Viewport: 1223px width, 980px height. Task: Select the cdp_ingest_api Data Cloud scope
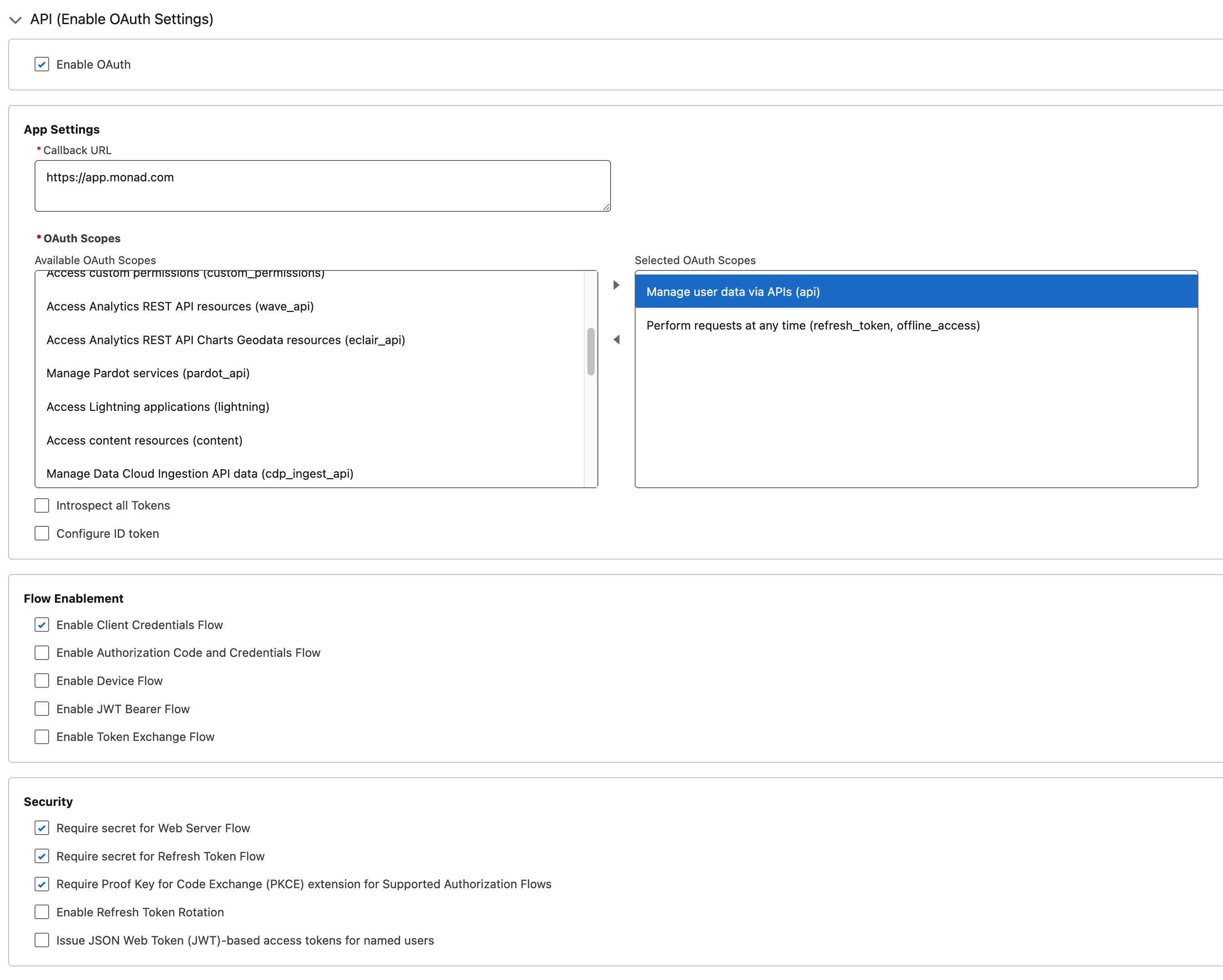click(200, 474)
